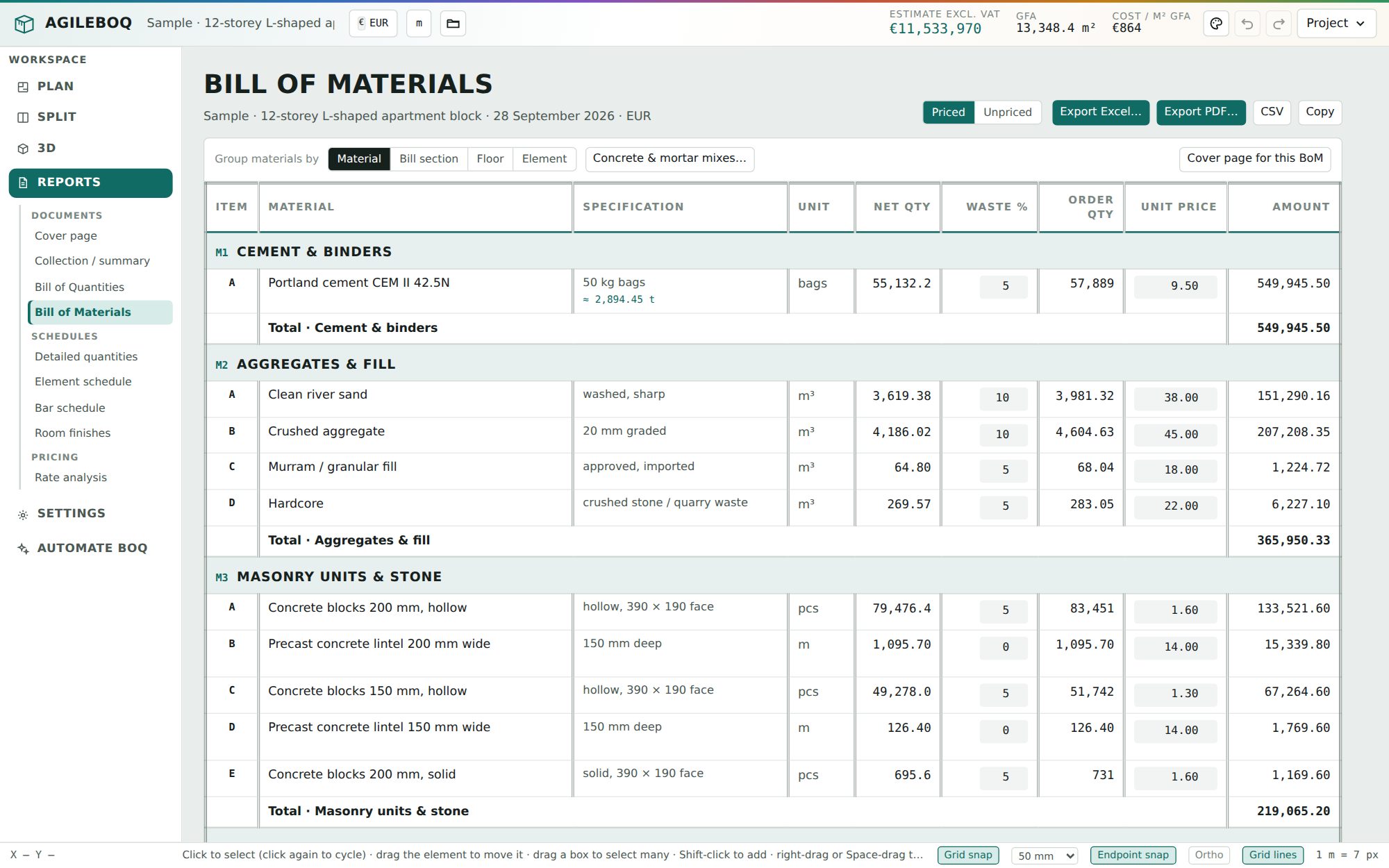Edit unit price for Hardcore

pyautogui.click(x=1175, y=507)
